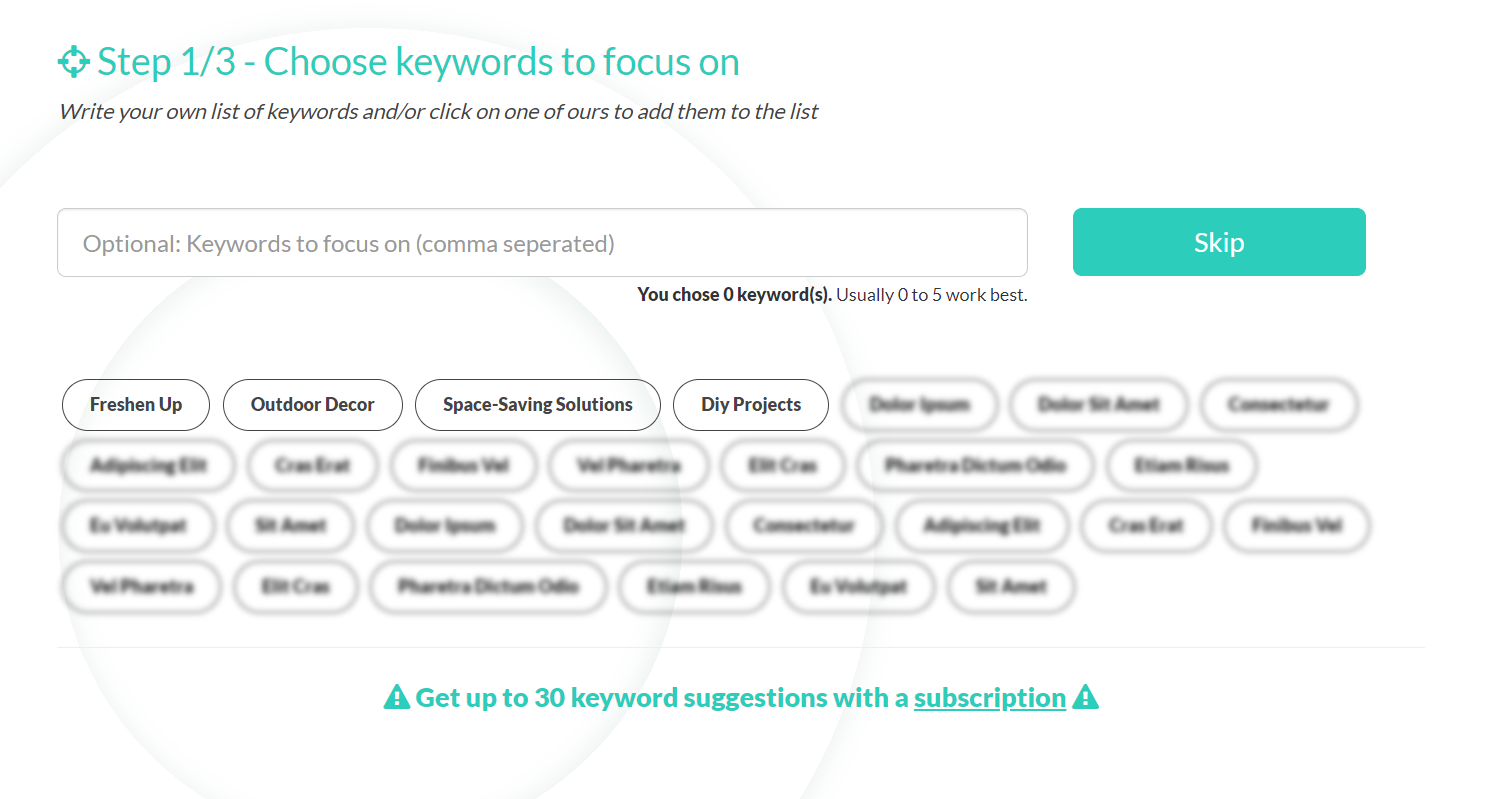Select the blurred Etiam Risus chip in second row
Image resolution: width=1501 pixels, height=799 pixels.
(1181, 465)
